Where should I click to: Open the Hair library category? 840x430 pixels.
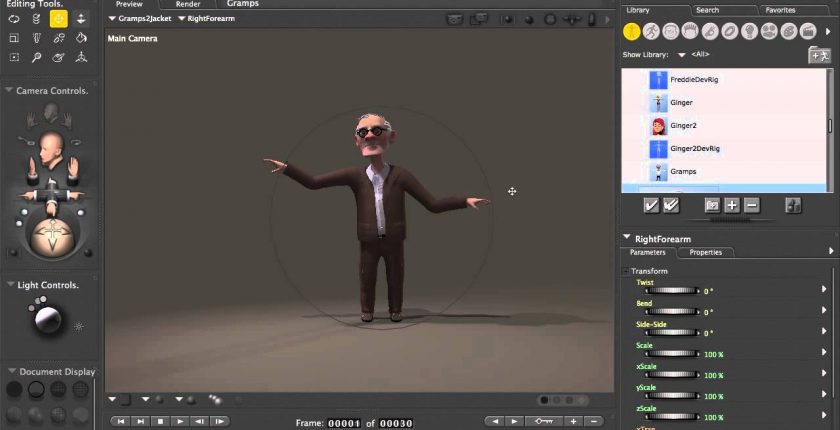[690, 32]
